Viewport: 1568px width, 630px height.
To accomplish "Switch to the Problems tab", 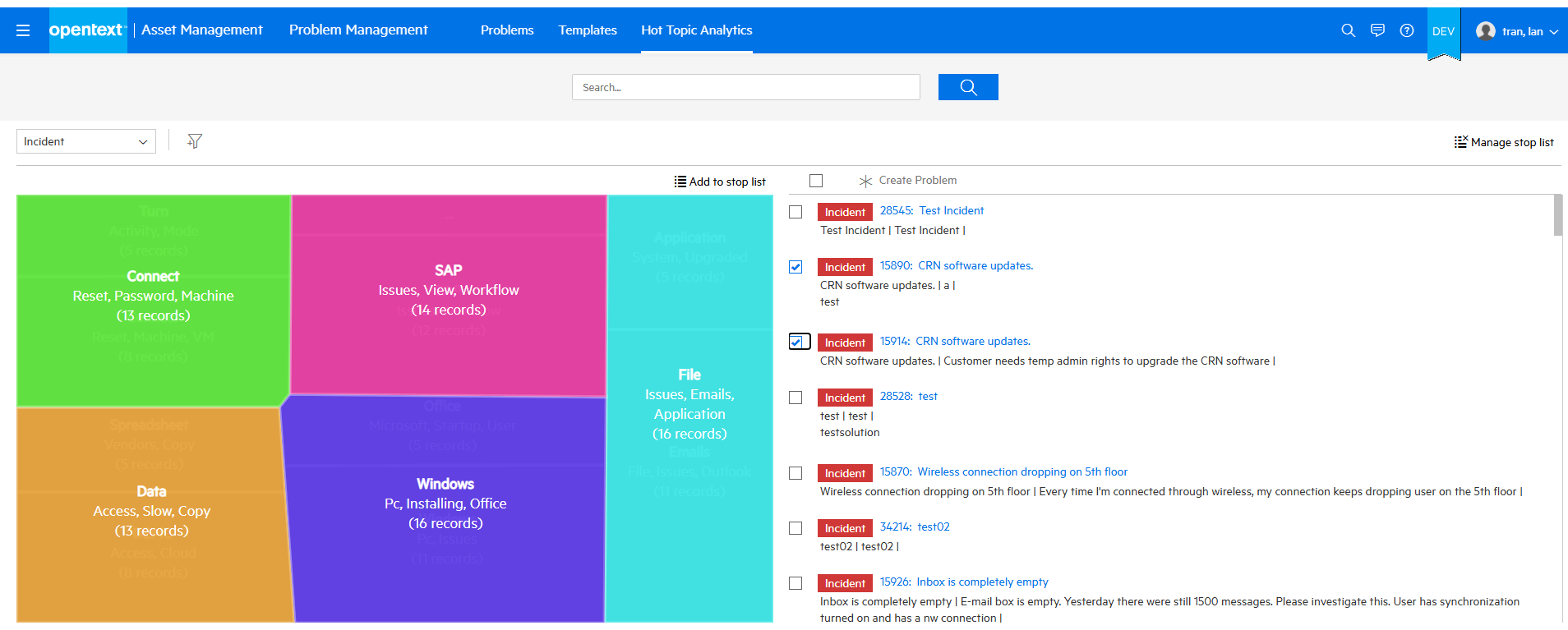I will tap(507, 30).
